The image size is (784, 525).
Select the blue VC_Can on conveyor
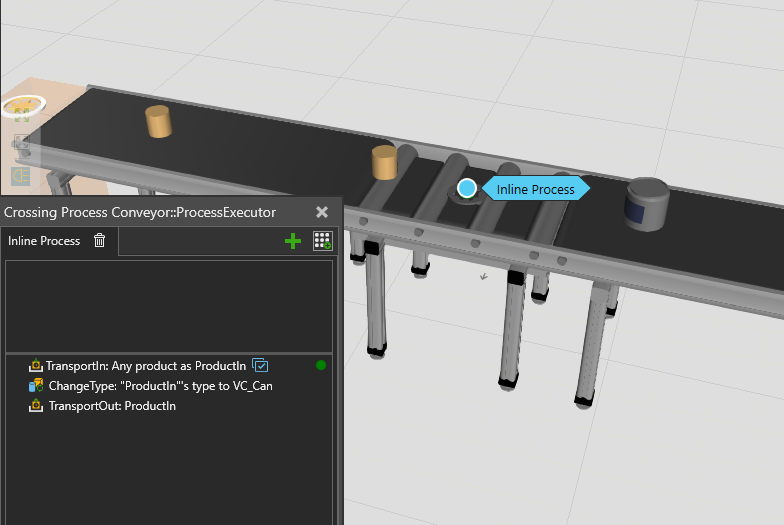pyautogui.click(x=647, y=203)
